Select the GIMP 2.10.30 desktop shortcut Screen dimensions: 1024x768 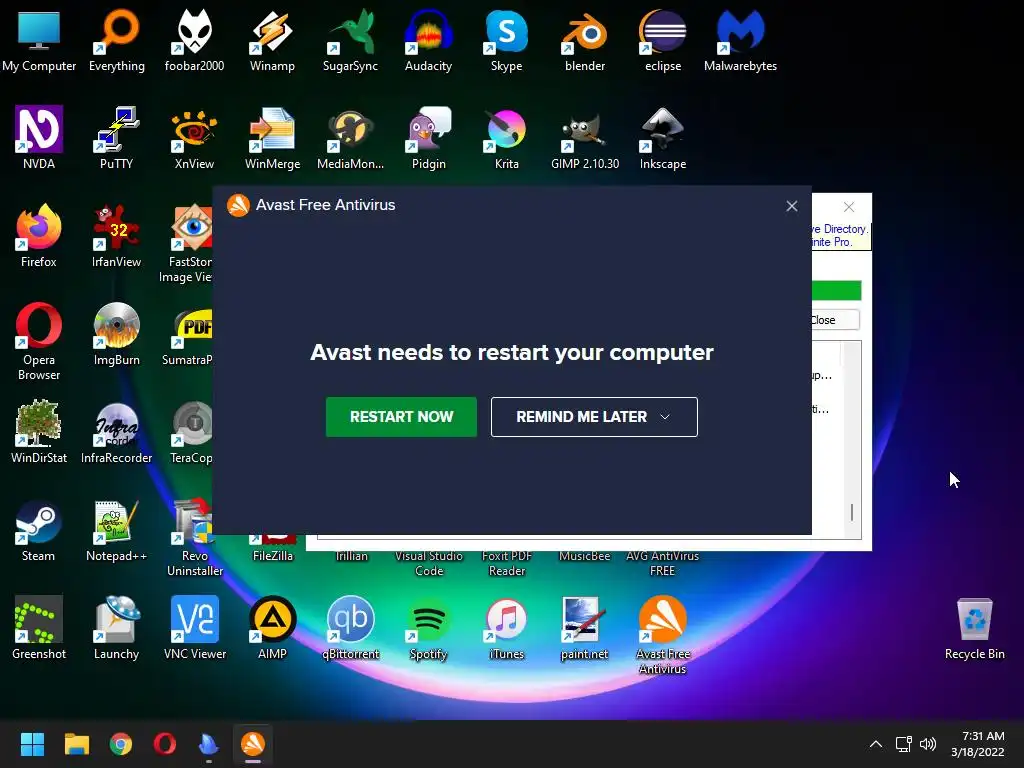coord(584,138)
